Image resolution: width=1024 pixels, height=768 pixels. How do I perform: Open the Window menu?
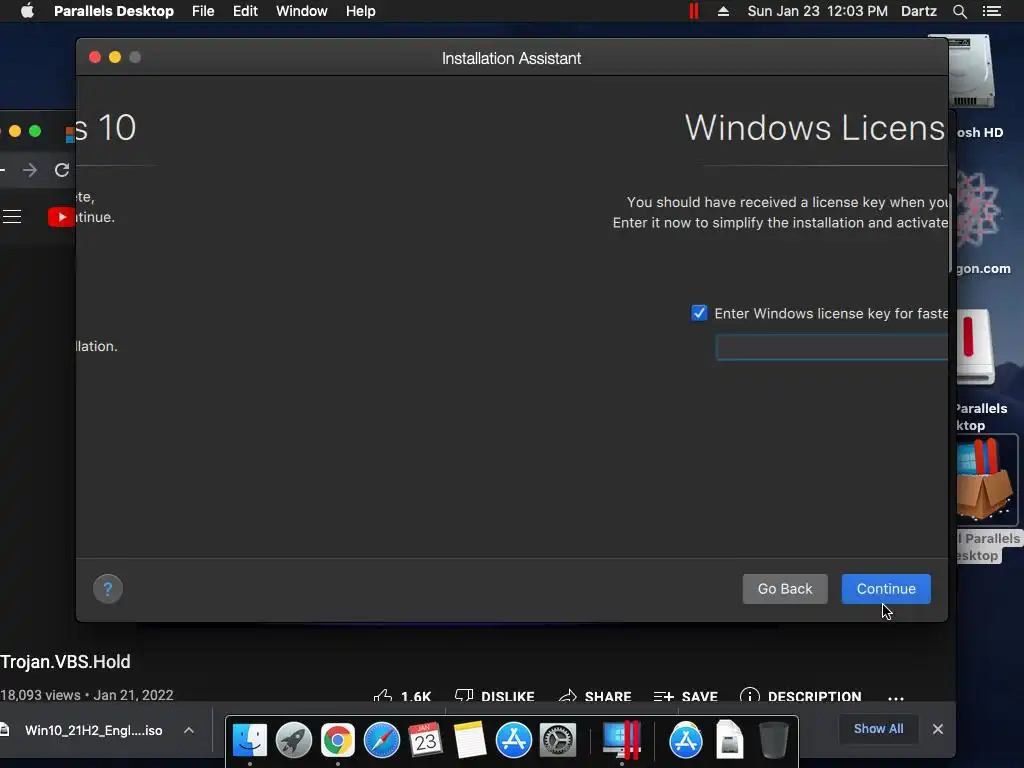click(x=302, y=11)
